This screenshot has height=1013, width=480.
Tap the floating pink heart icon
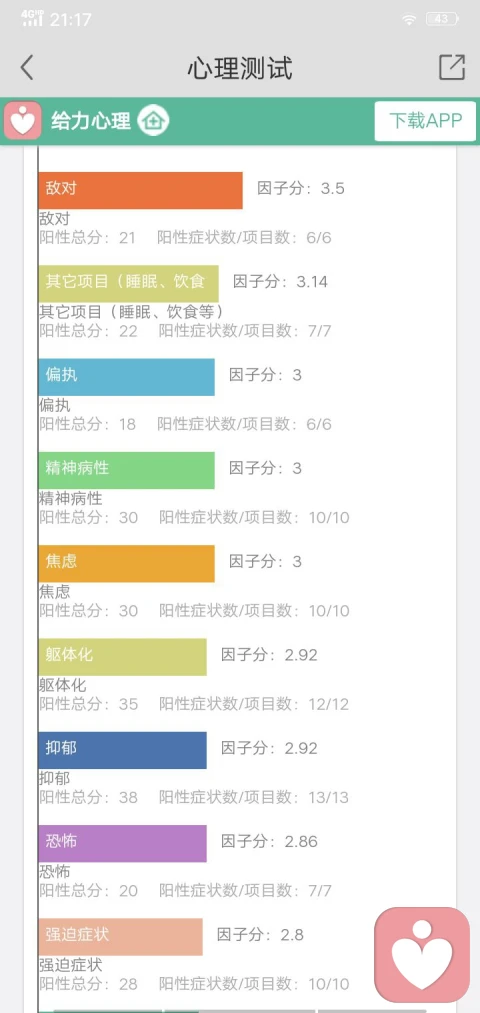click(x=423, y=955)
